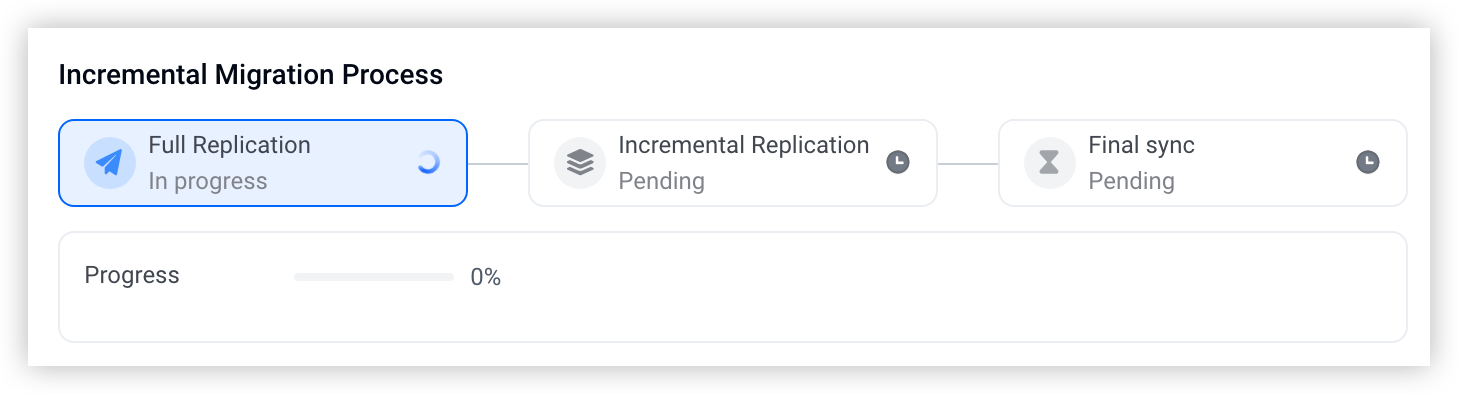Click connector line between Full and Incremental Replication

(498, 163)
